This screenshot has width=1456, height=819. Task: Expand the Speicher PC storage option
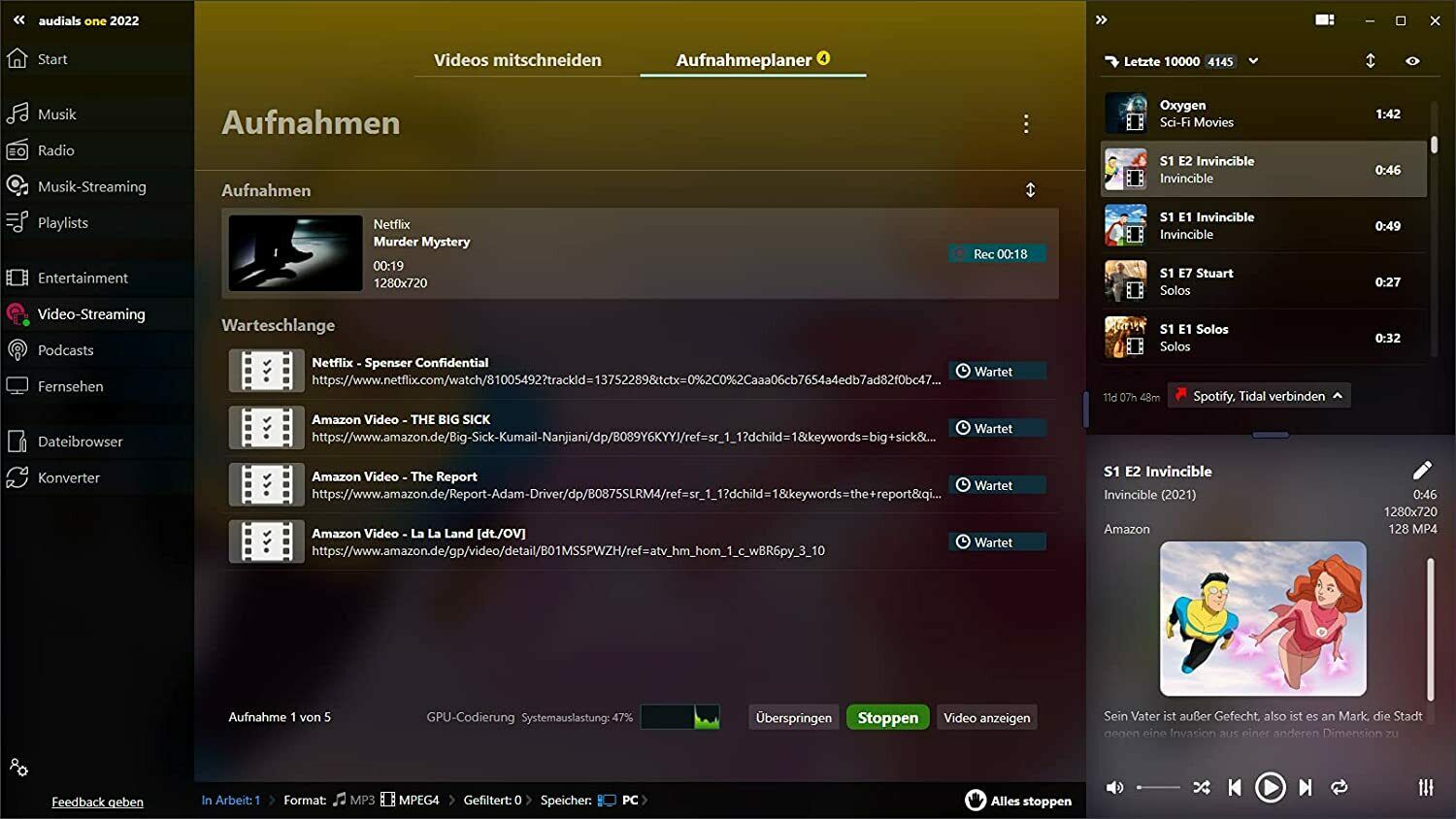click(621, 801)
